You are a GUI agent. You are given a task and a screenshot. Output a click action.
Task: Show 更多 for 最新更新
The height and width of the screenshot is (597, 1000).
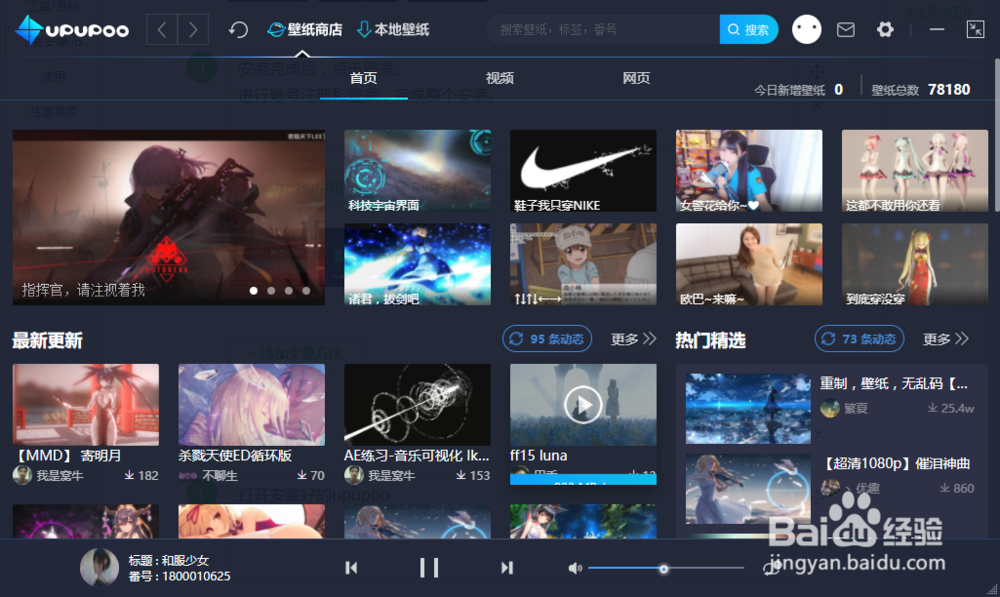coord(633,339)
